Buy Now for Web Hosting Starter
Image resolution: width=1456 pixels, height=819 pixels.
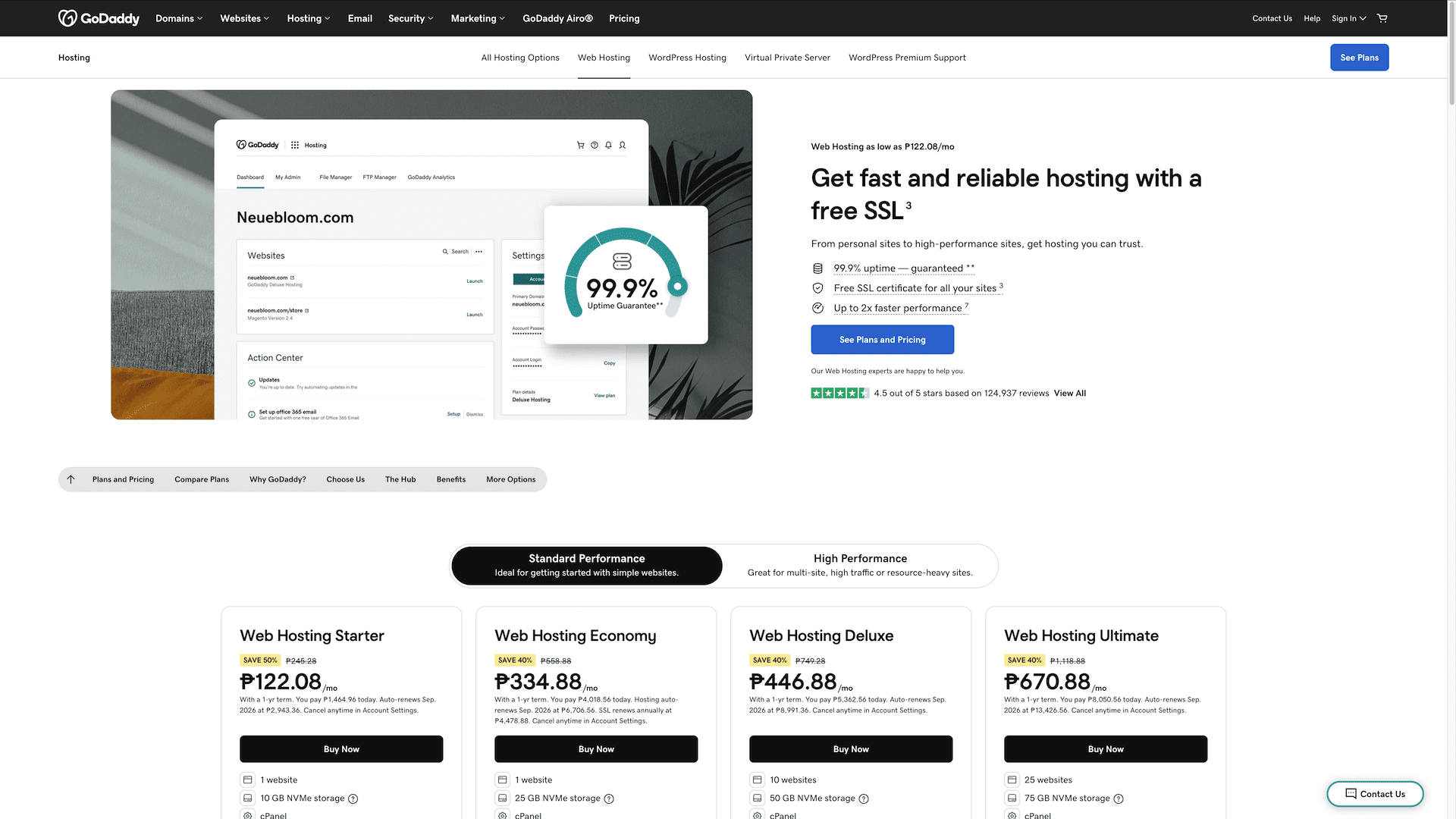pyautogui.click(x=341, y=749)
